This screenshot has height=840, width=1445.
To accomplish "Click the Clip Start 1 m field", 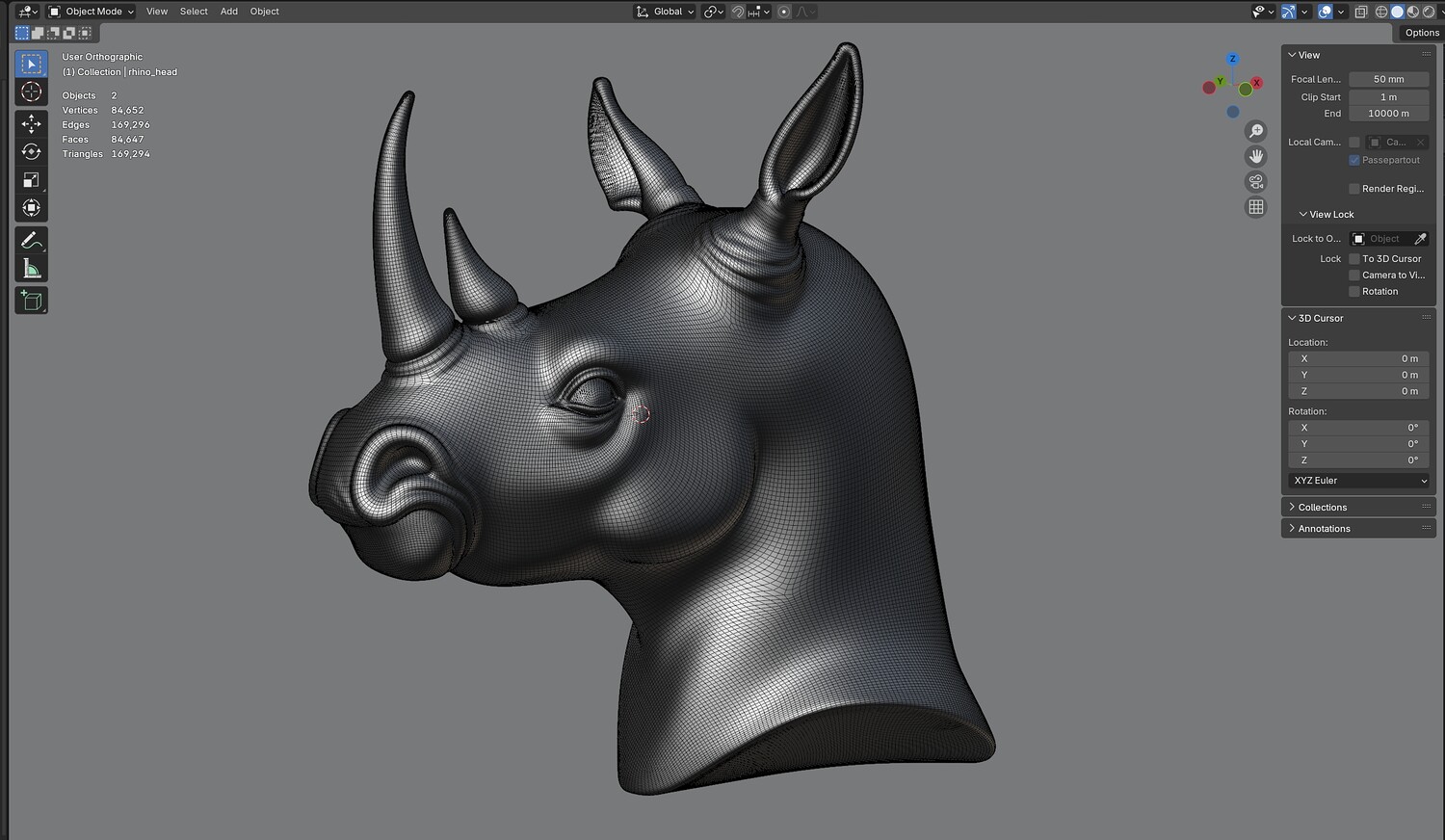I will (x=1388, y=97).
